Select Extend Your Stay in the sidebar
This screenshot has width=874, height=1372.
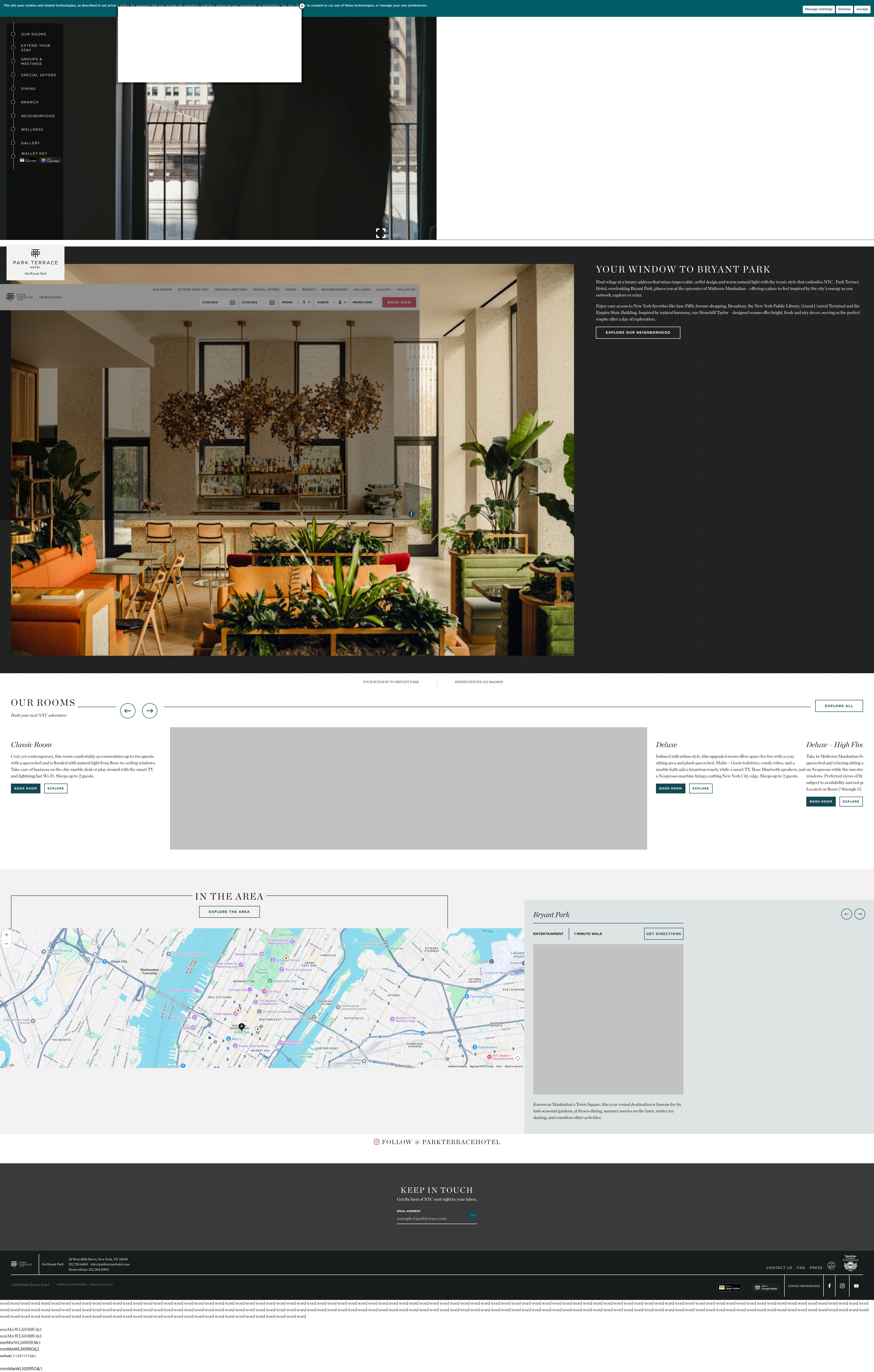(36, 48)
